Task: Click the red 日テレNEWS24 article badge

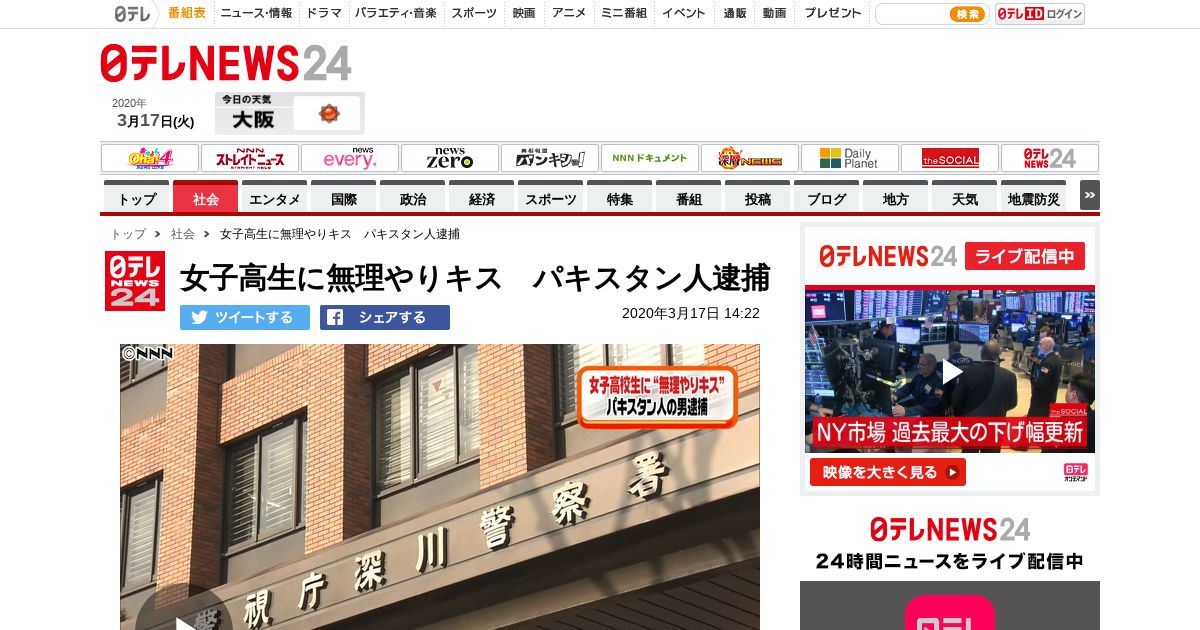Action: pos(135,280)
